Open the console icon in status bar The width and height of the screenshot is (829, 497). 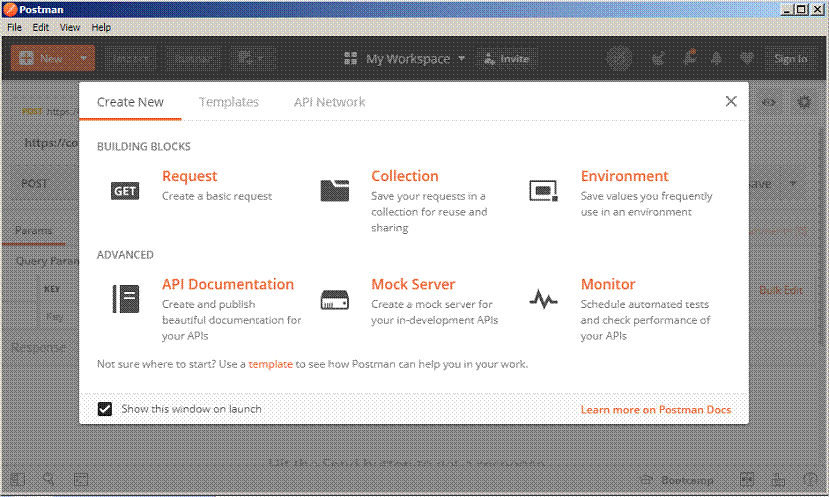pyautogui.click(x=81, y=480)
